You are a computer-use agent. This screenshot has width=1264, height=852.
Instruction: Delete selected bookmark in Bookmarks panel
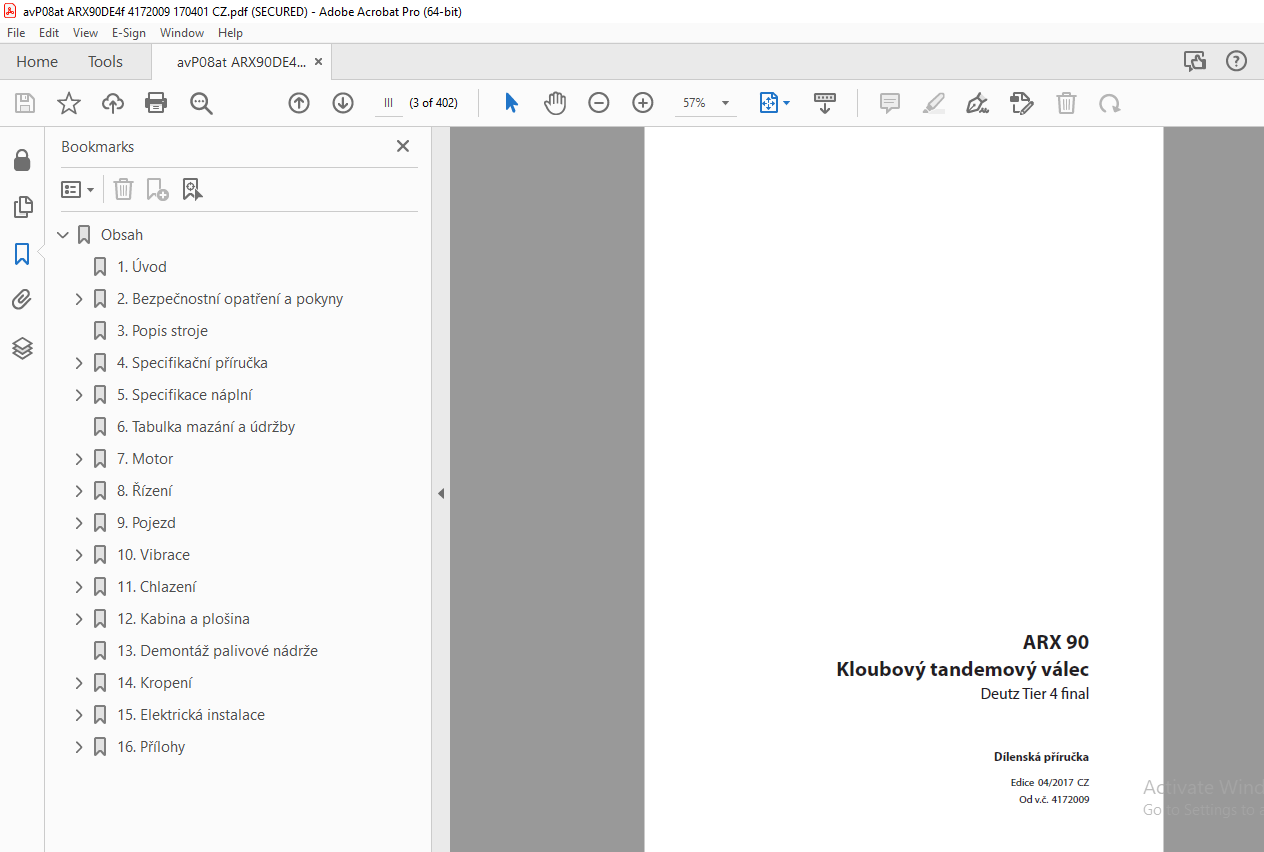pyautogui.click(x=123, y=189)
